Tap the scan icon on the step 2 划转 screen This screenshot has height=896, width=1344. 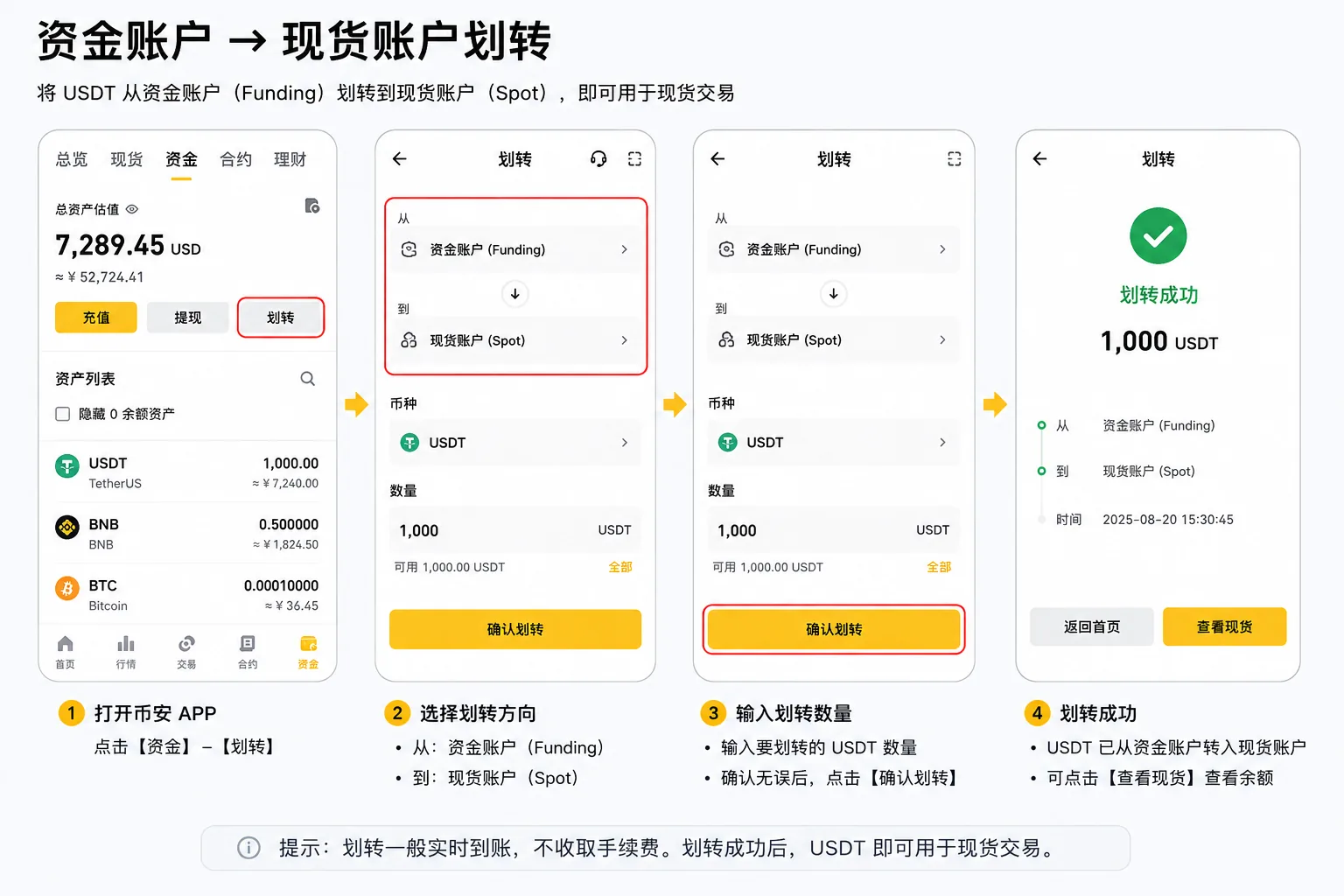(x=634, y=158)
